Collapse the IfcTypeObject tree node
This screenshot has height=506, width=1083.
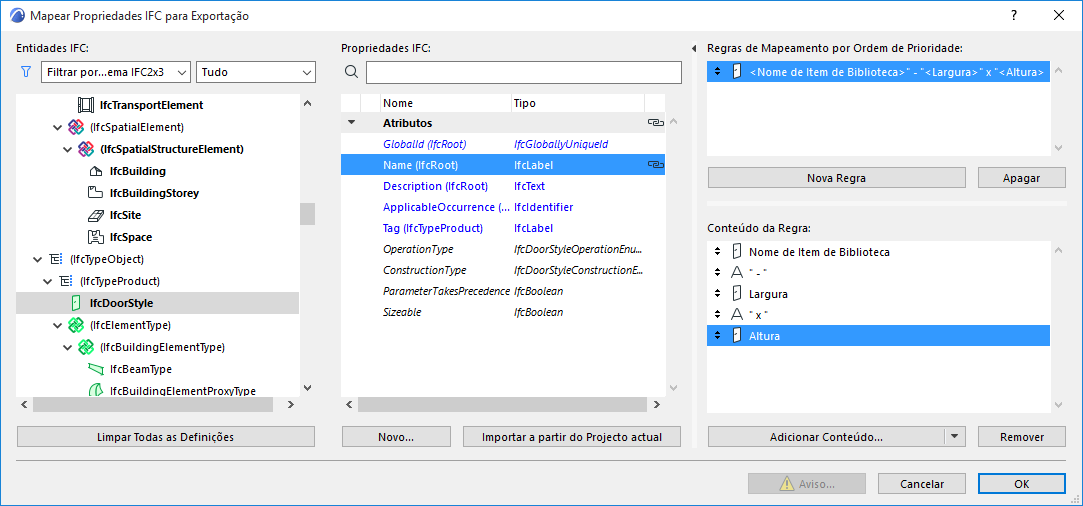(x=38, y=259)
